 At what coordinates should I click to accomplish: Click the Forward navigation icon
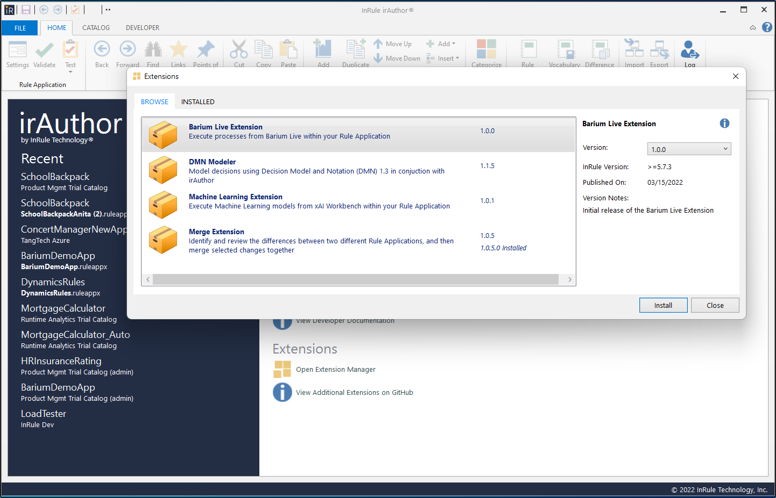(128, 49)
